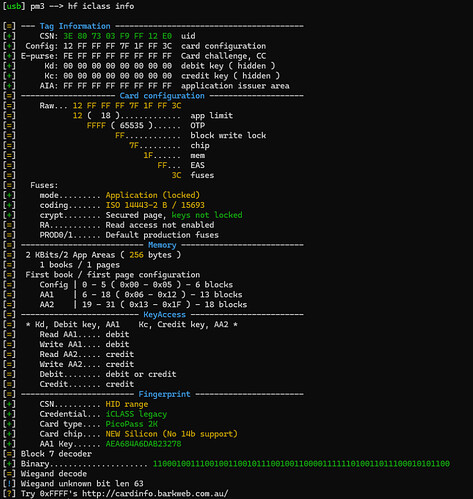This screenshot has height=499, width=473.
Task: Click the 'Read AA2' credit row
Action: pyautogui.click(x=87, y=354)
